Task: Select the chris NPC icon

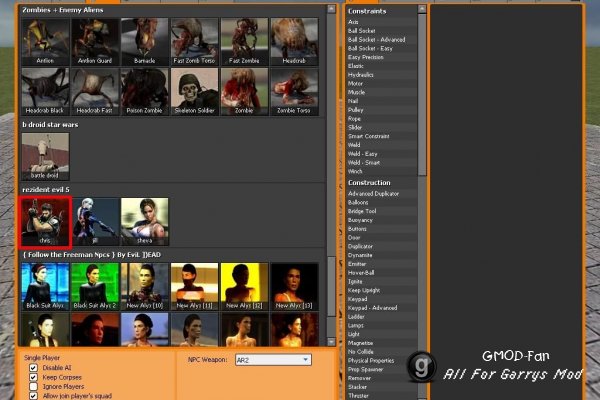Action: pyautogui.click(x=46, y=222)
